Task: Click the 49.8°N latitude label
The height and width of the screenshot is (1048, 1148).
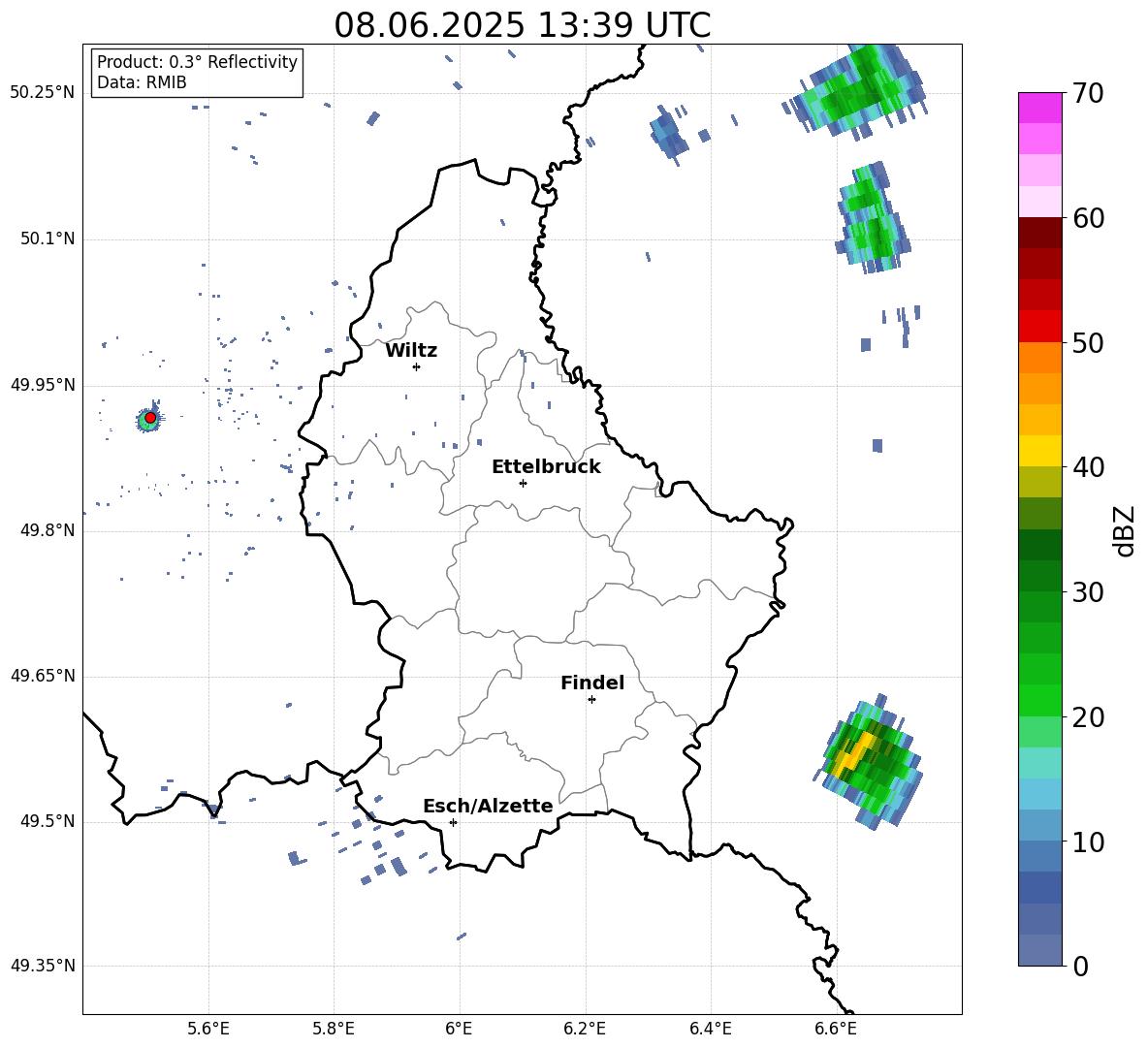Action: (48, 530)
